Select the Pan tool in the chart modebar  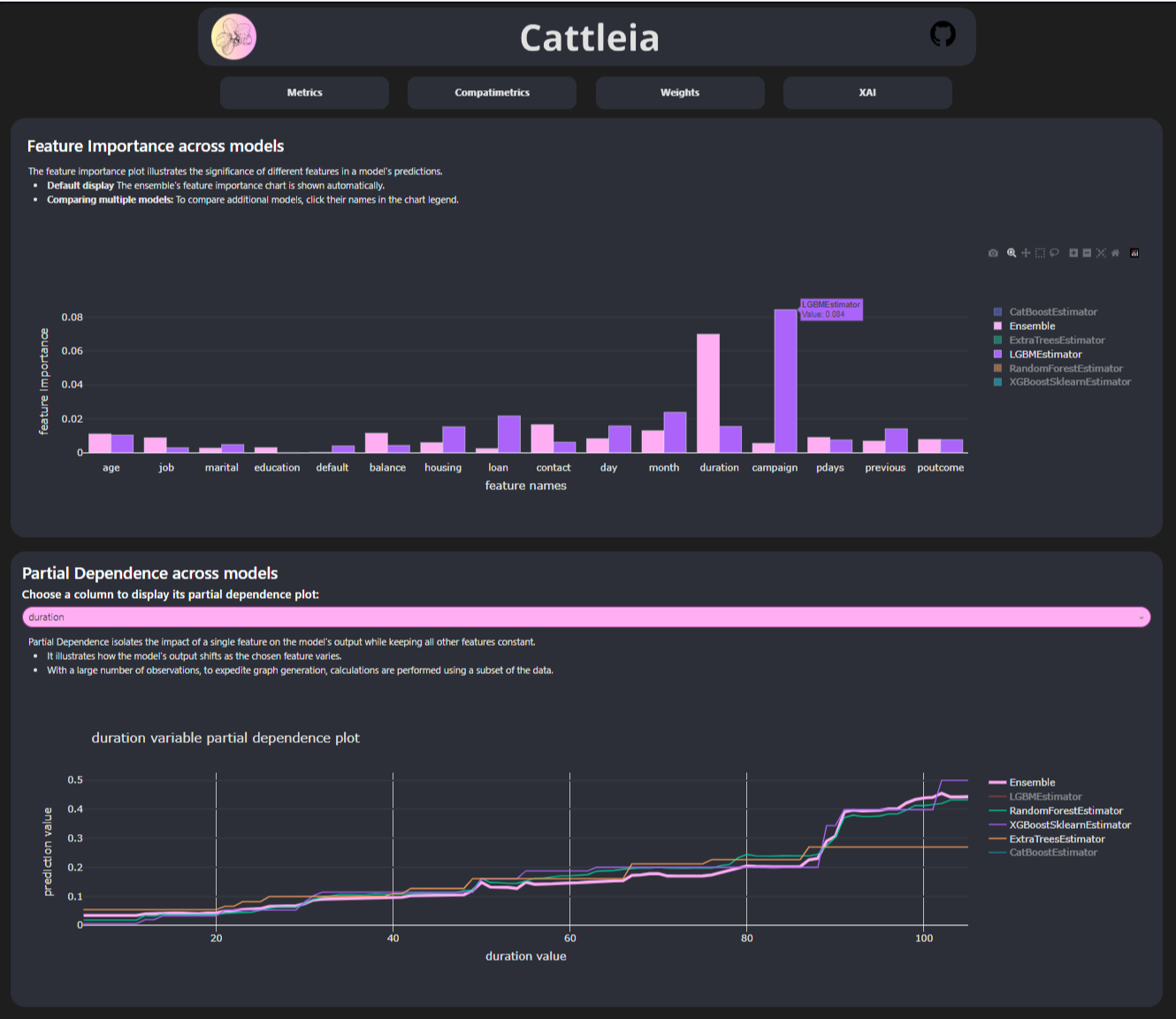(x=1026, y=253)
